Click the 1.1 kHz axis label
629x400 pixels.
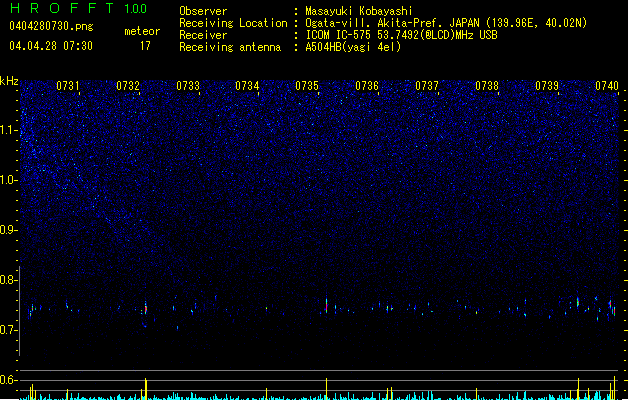tap(9, 130)
